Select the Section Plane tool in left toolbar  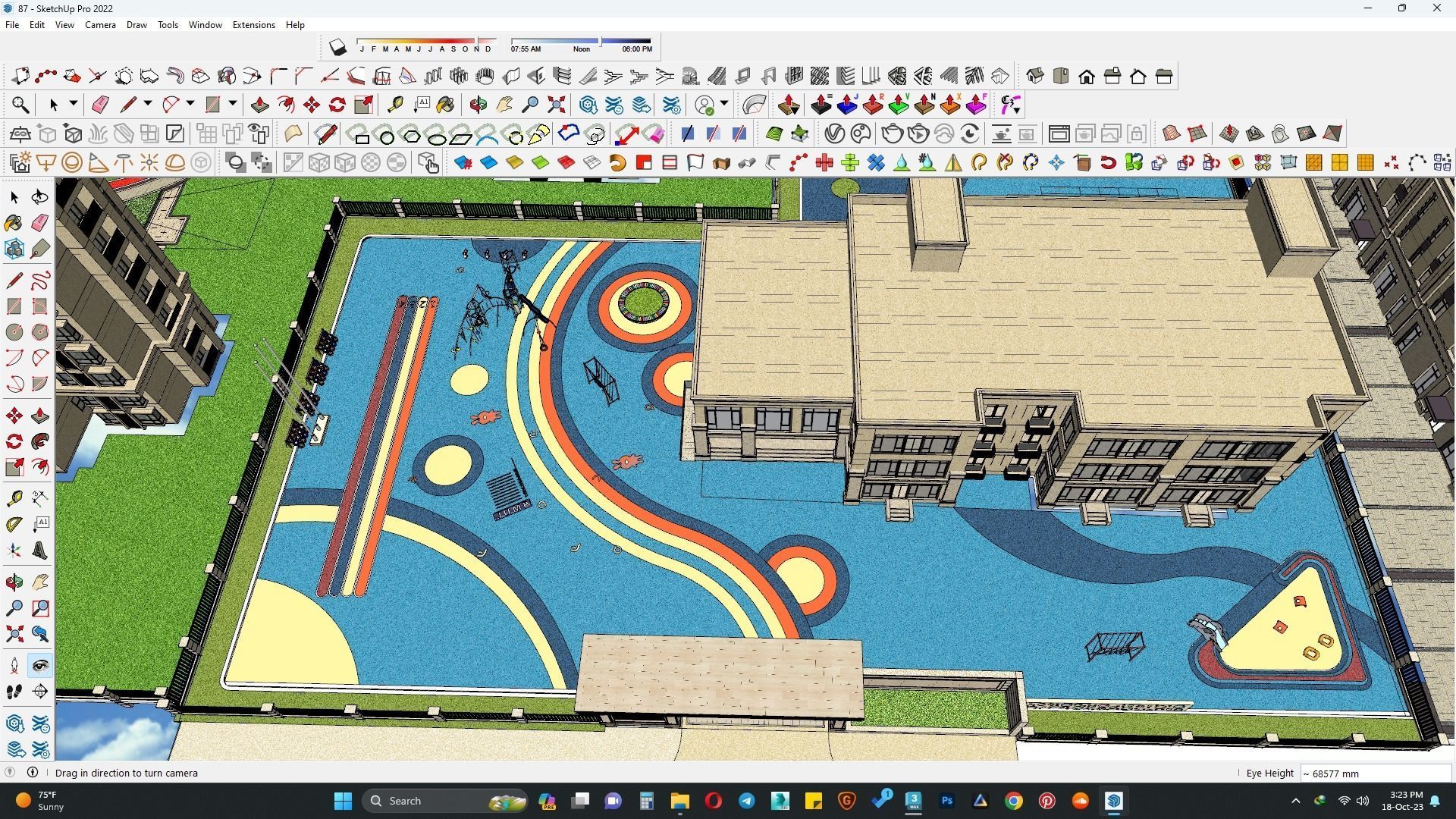pyautogui.click(x=40, y=692)
